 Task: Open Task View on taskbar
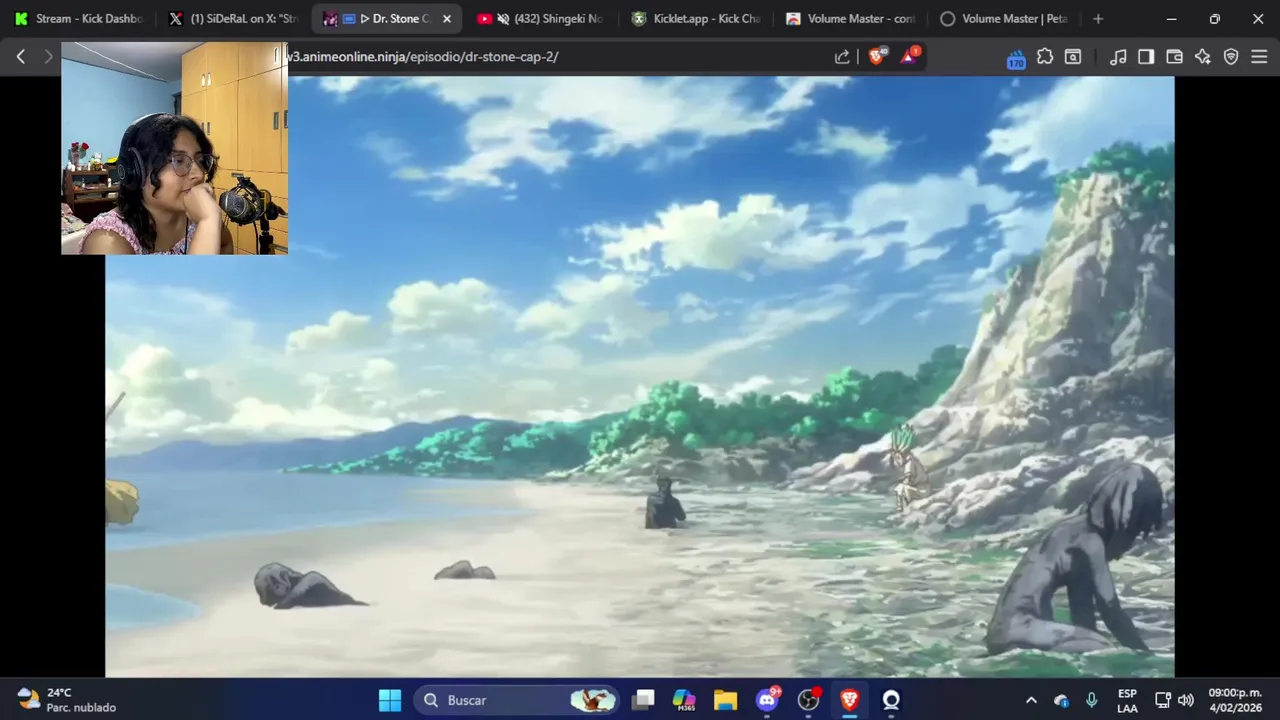643,700
